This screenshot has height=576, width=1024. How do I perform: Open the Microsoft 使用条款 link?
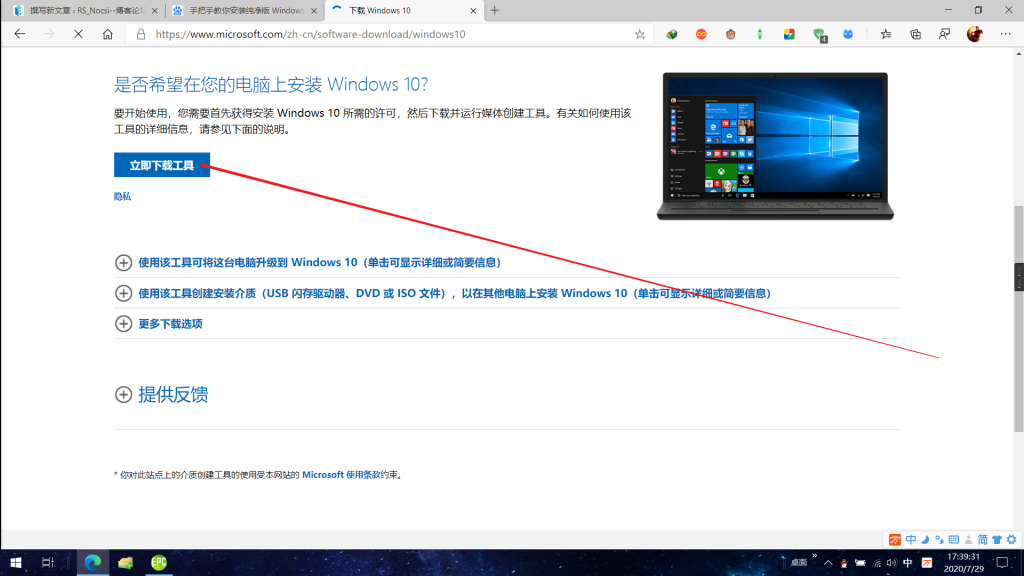(341, 475)
